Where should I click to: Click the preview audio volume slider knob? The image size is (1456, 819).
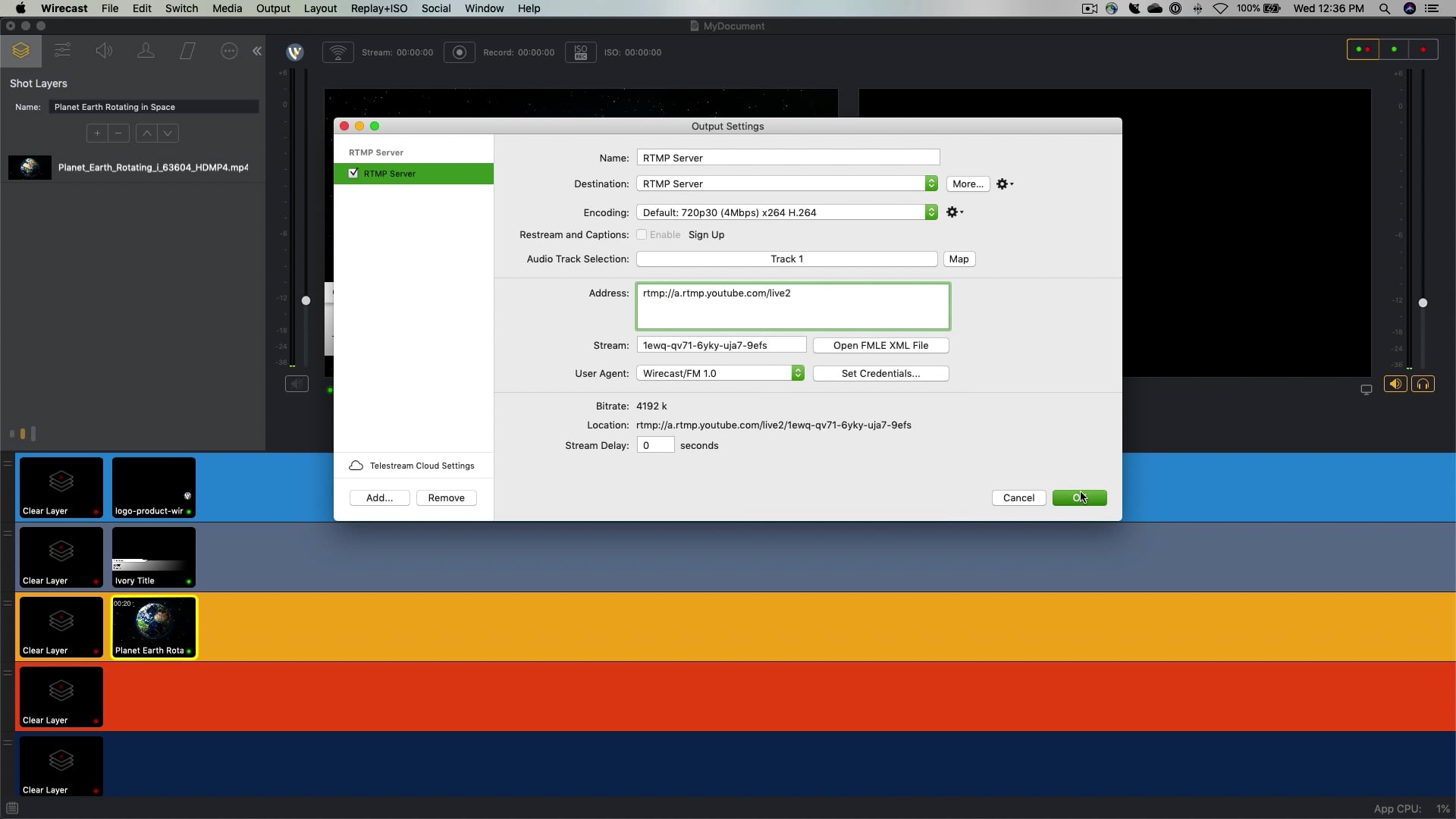click(306, 301)
